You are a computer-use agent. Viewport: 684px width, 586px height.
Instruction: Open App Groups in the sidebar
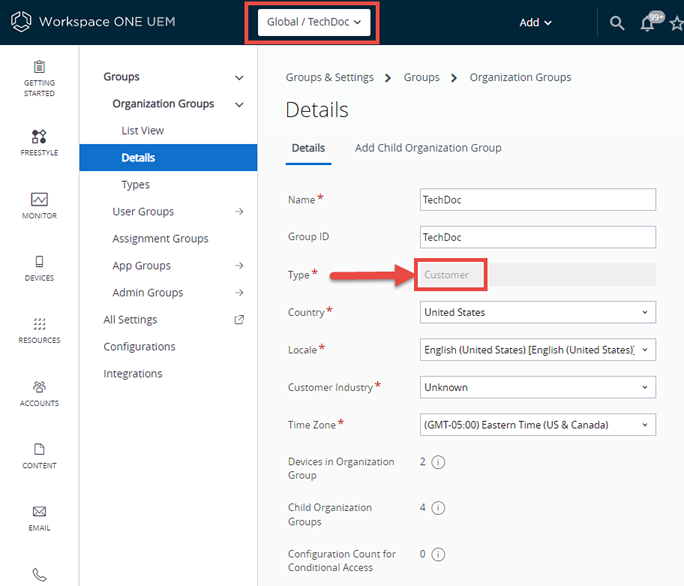pos(141,266)
